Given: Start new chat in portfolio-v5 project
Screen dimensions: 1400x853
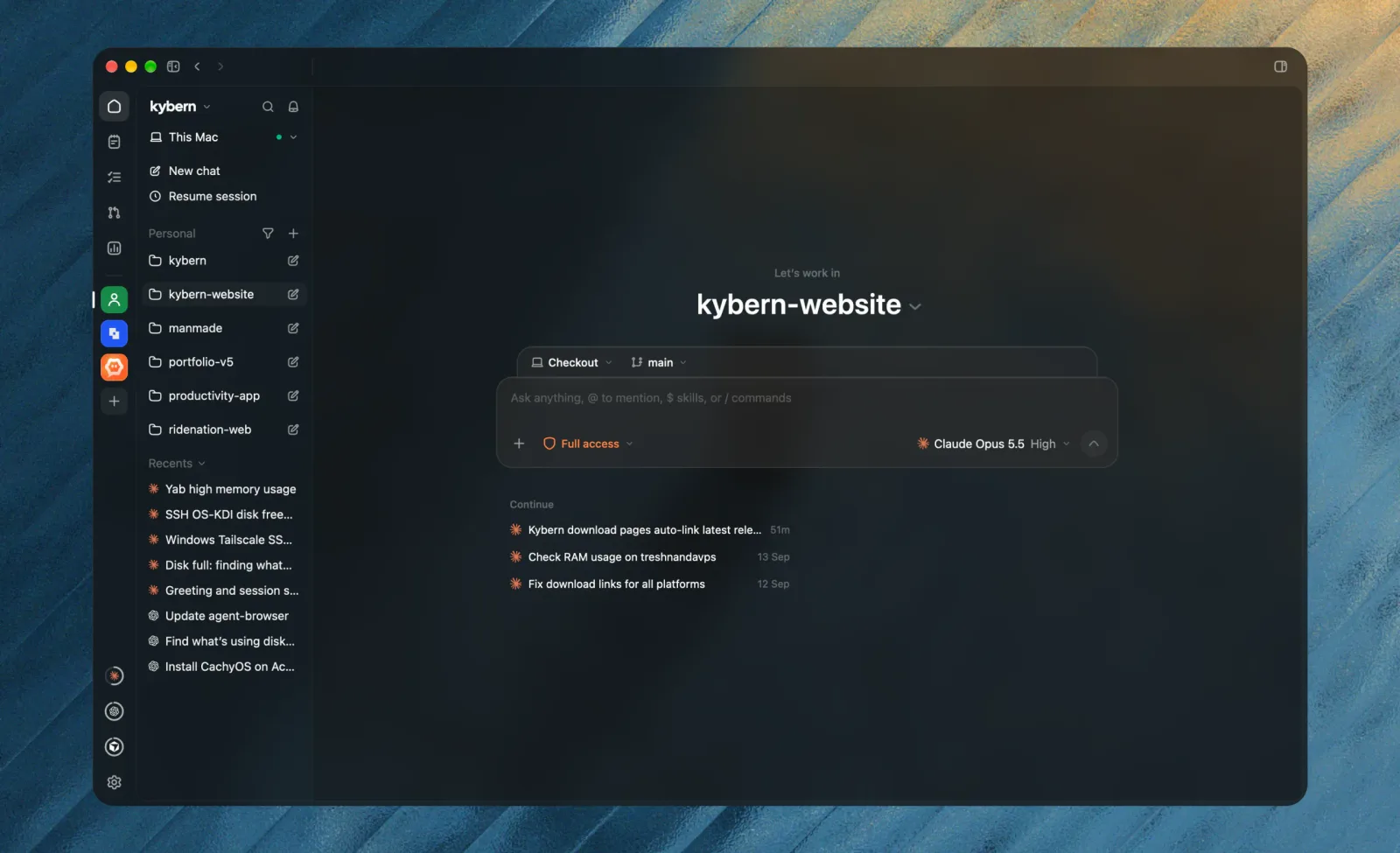Looking at the screenshot, I should (x=293, y=362).
